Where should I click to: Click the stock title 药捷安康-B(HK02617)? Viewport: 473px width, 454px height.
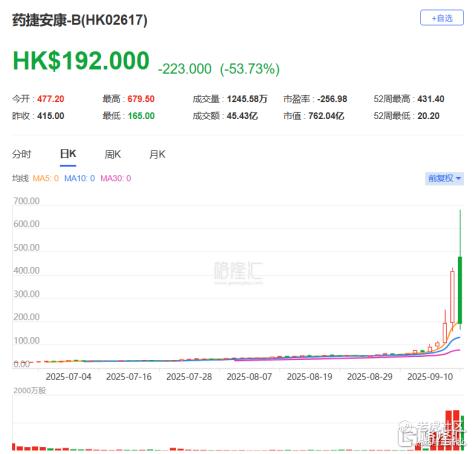click(80, 20)
